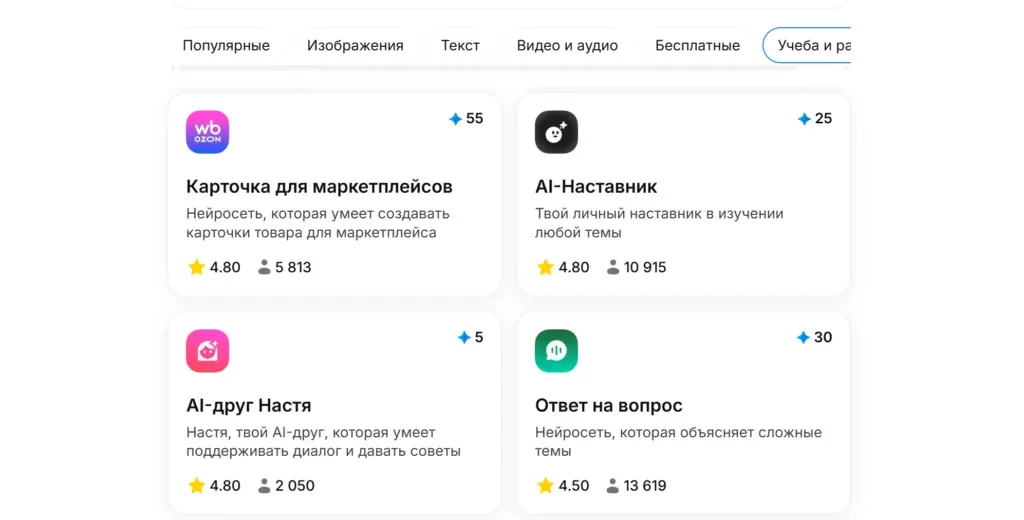Select the Учеба и ра... tab

pyautogui.click(x=807, y=46)
